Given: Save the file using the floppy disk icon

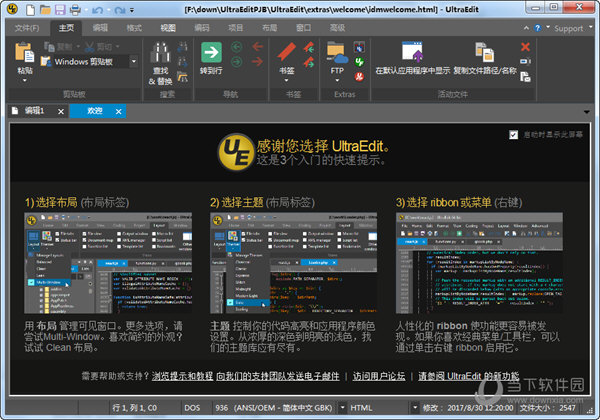Looking at the screenshot, I should 60,10.
